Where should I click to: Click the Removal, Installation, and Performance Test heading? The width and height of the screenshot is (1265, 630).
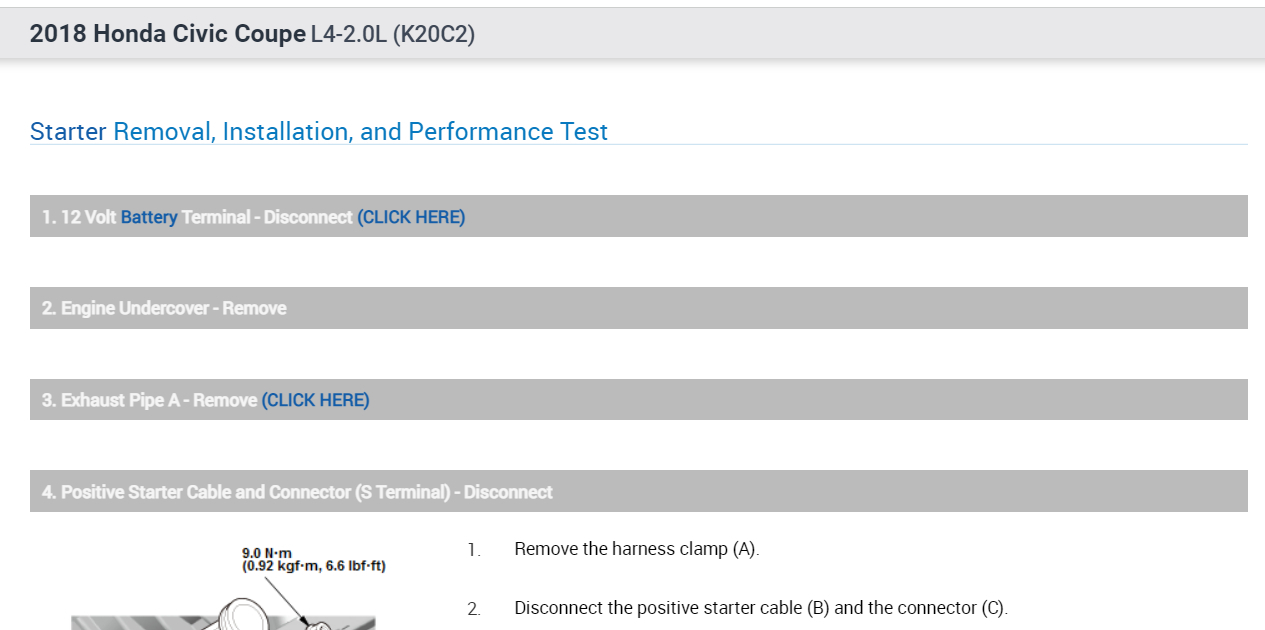(x=360, y=132)
